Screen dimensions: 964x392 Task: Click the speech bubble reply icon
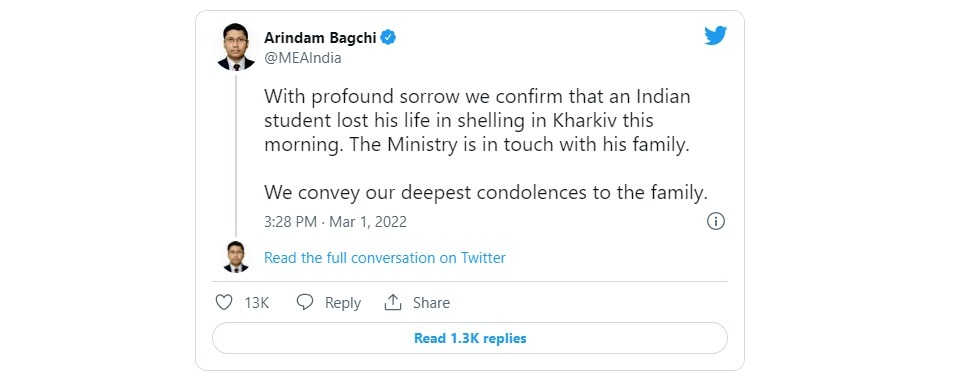click(305, 302)
